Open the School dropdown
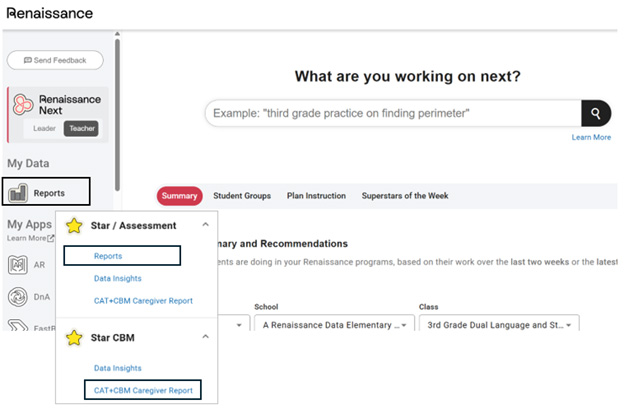 334,325
